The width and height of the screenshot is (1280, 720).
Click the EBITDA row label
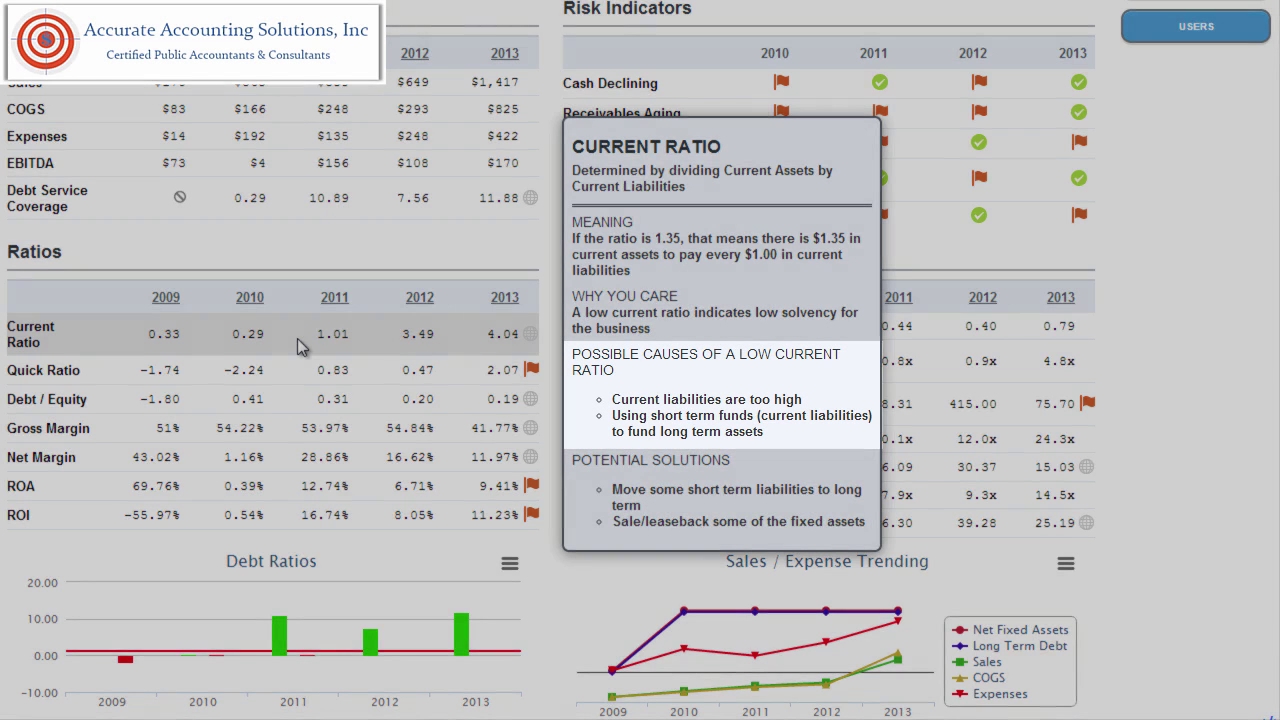coord(30,163)
